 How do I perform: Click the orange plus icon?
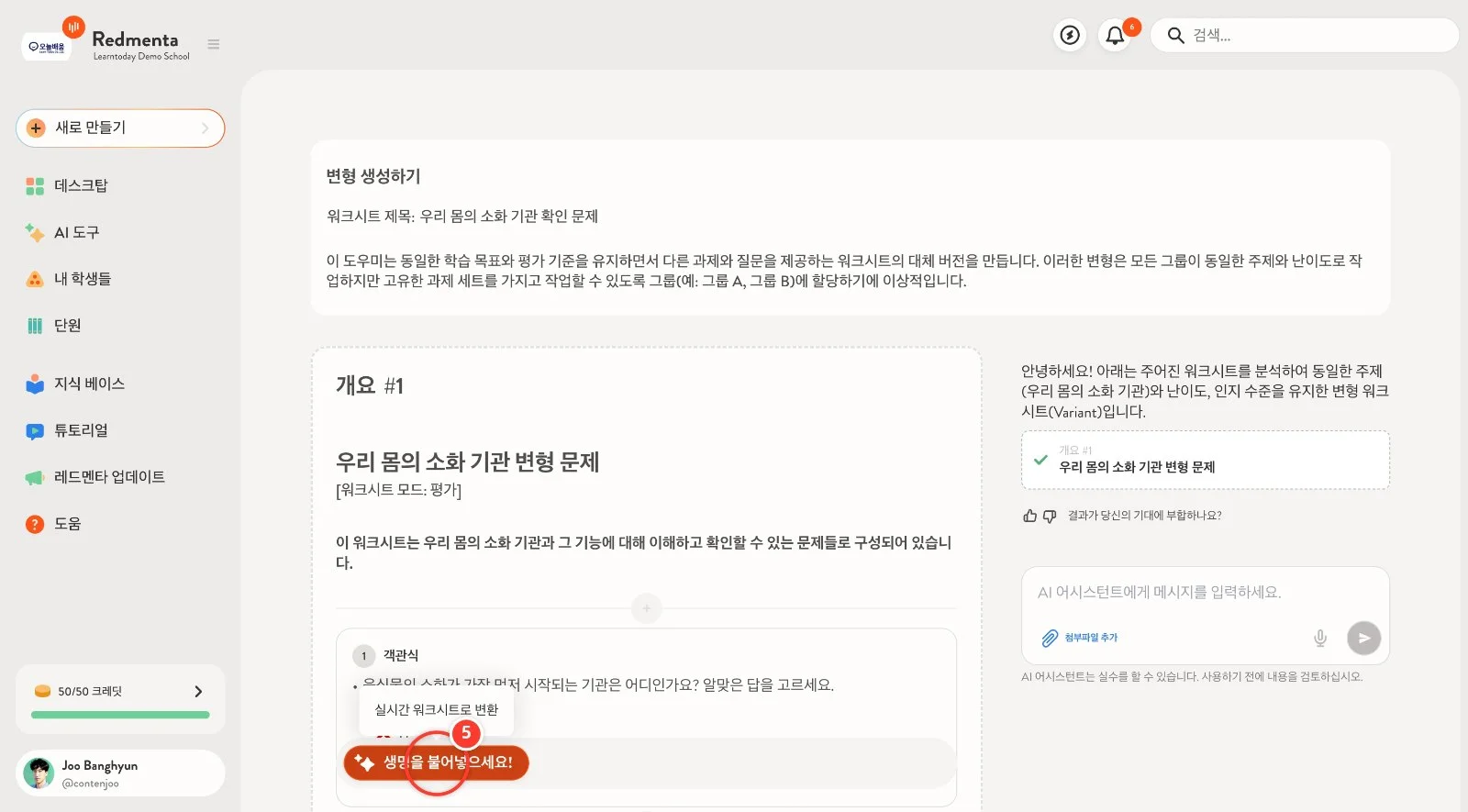(36, 128)
